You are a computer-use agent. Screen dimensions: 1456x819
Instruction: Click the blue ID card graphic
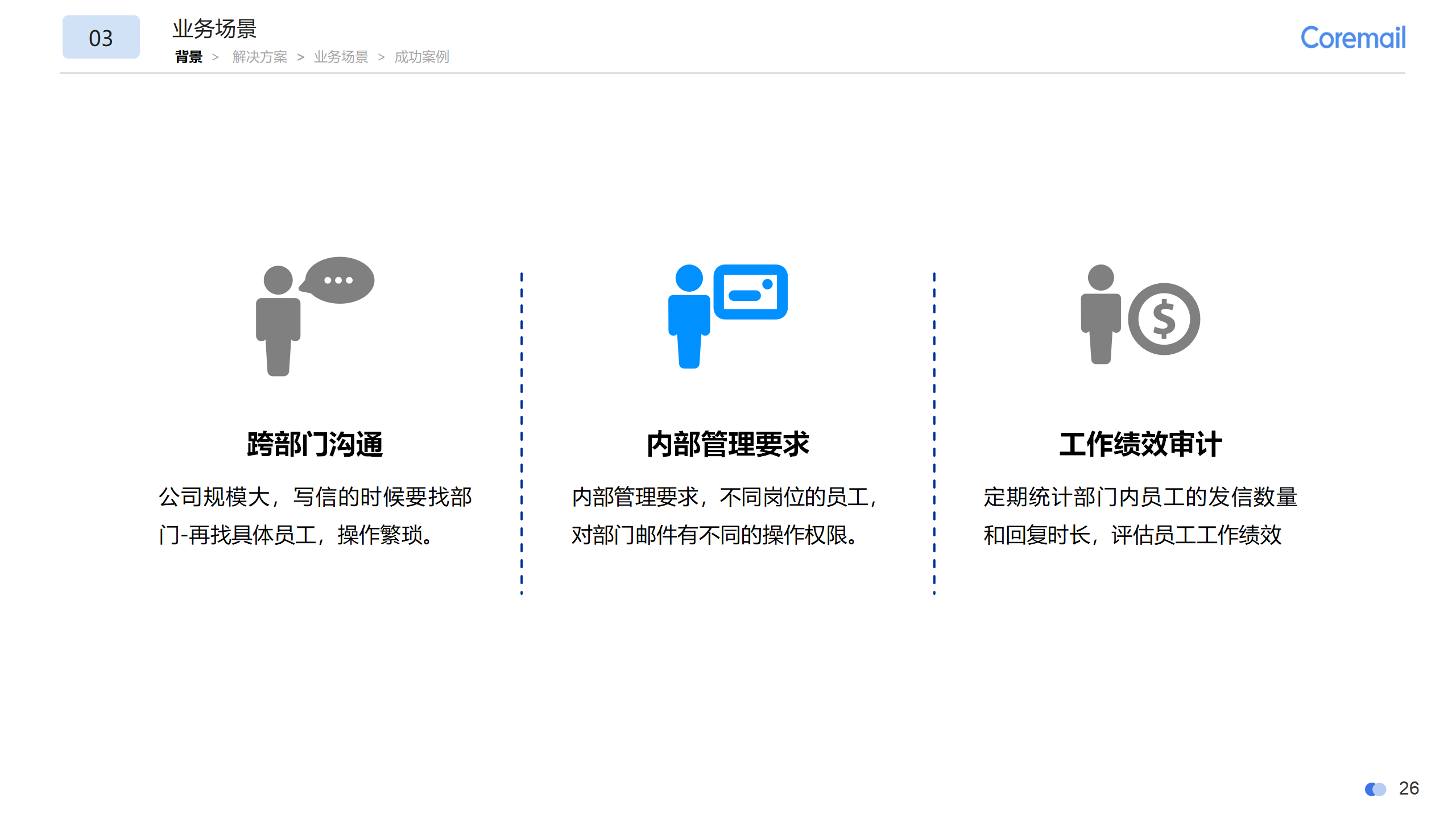750,292
